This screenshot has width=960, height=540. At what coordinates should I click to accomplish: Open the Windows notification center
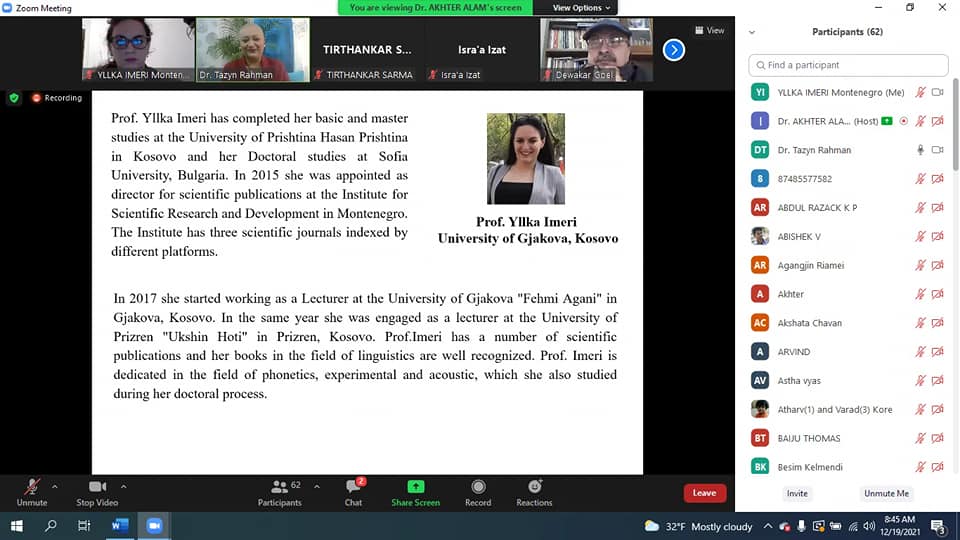(938, 527)
